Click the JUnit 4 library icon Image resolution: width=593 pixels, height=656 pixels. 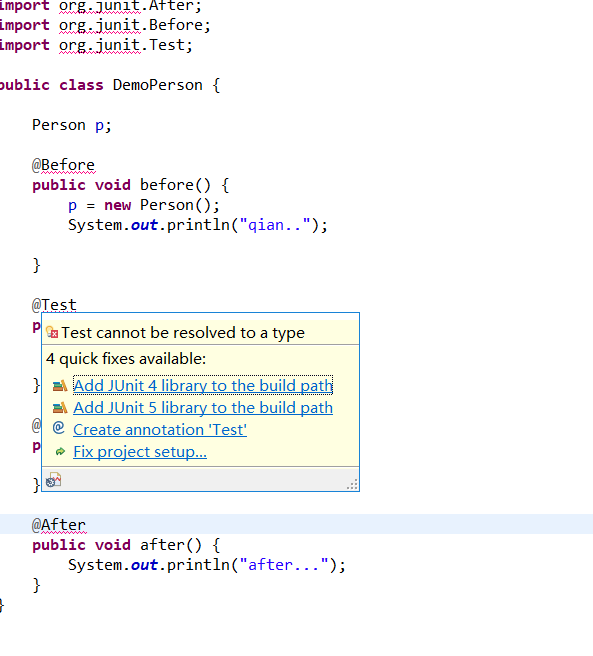click(x=60, y=385)
